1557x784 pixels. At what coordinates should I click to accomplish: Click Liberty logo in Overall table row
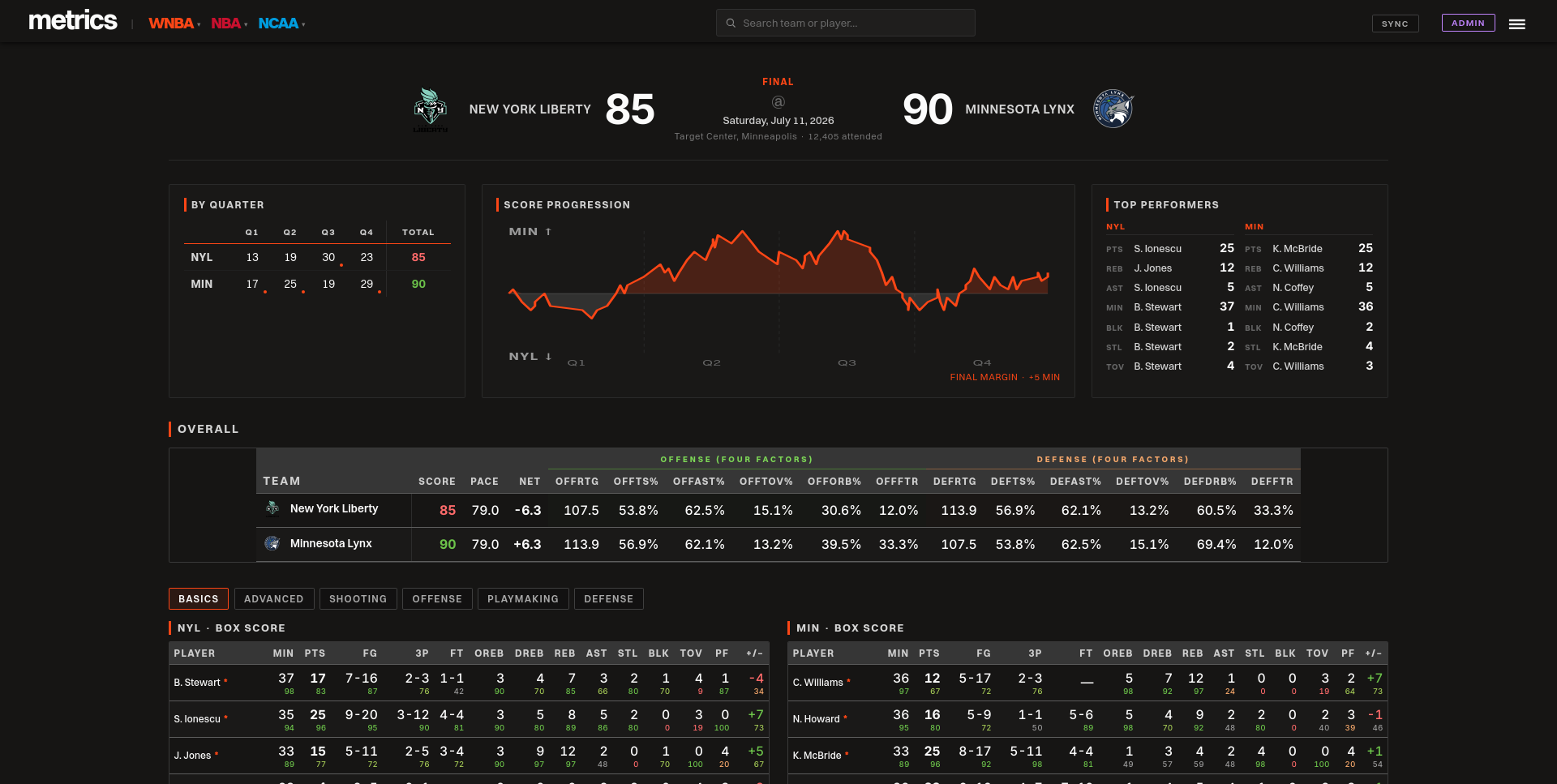pyautogui.click(x=272, y=508)
